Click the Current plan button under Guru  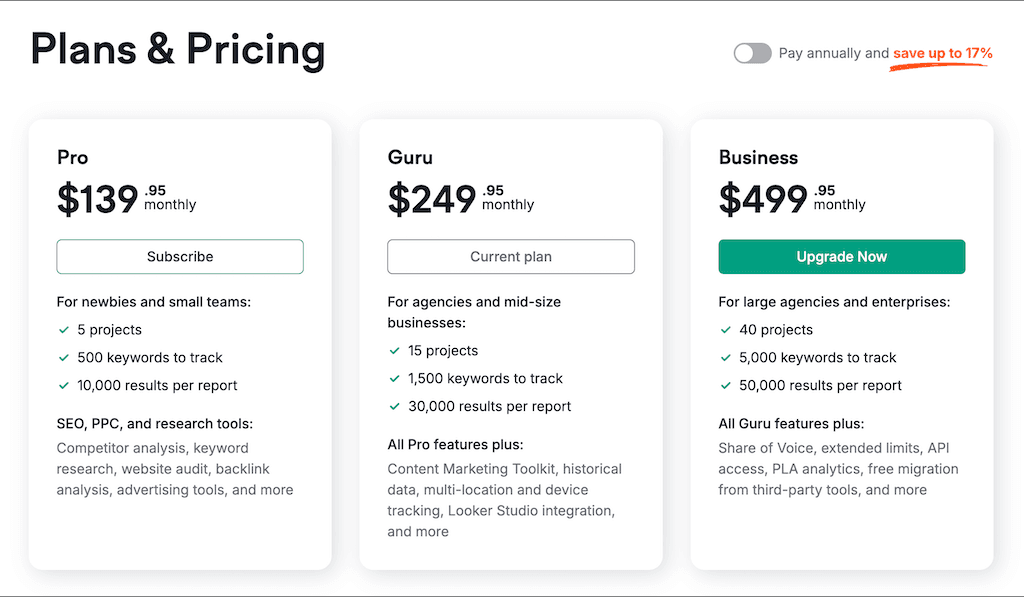point(510,256)
